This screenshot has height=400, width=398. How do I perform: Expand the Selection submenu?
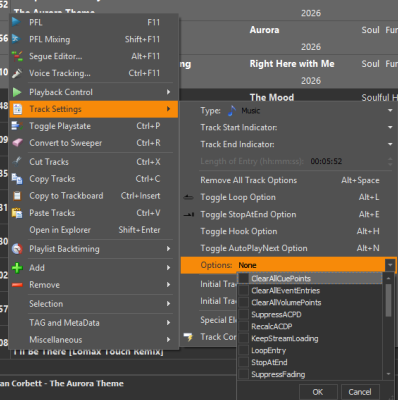pyautogui.click(x=168, y=304)
